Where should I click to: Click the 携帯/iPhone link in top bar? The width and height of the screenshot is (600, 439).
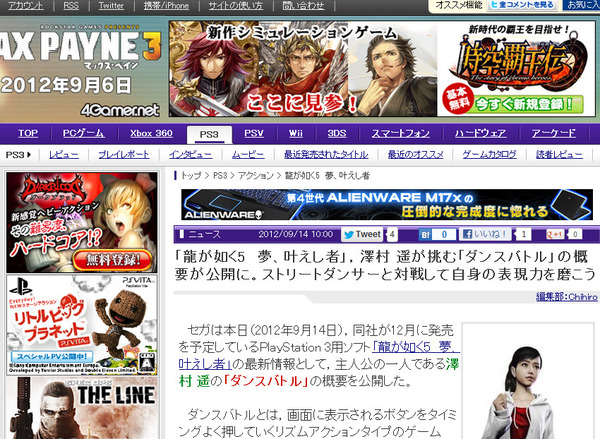click(x=166, y=5)
